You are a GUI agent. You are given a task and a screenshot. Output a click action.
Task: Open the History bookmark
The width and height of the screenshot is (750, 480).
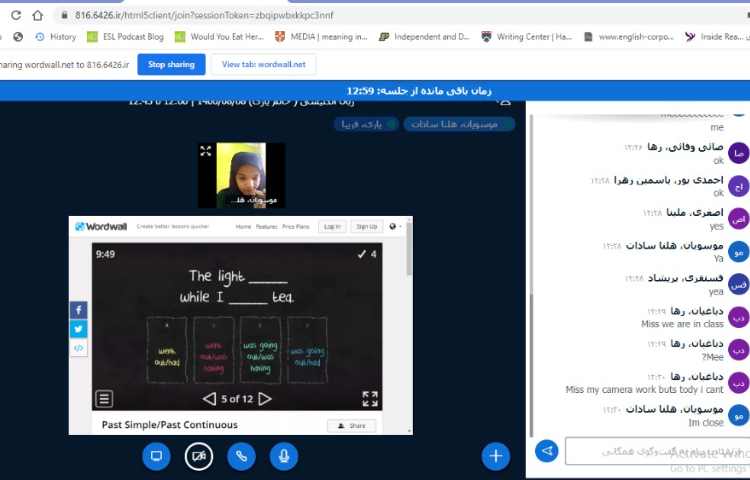55,37
